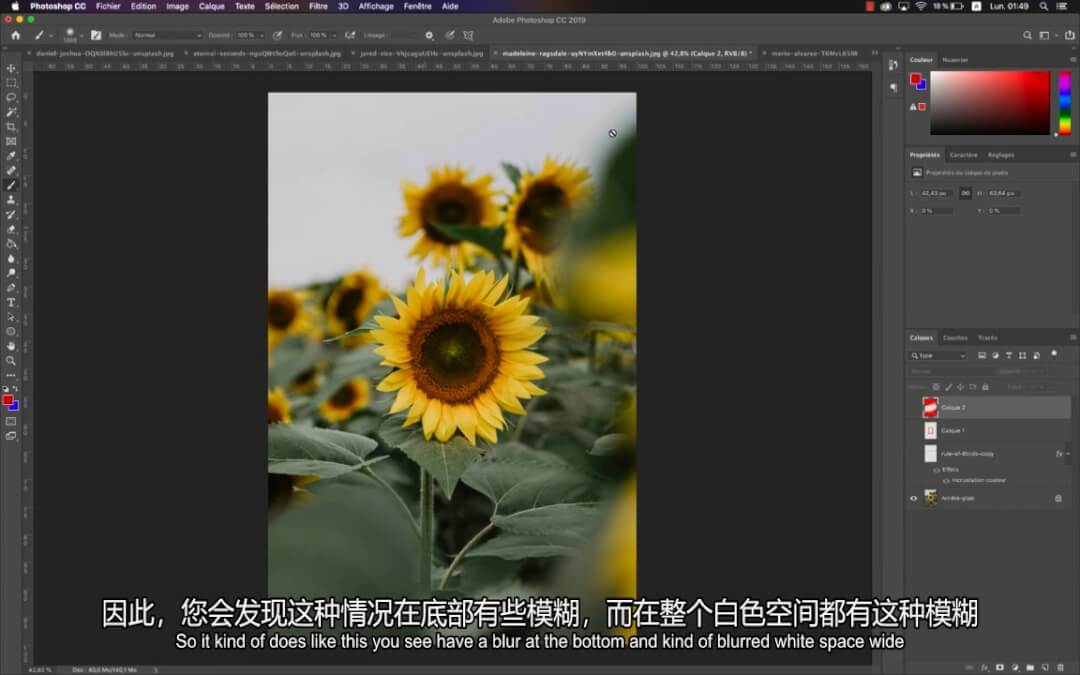
Task: Pick the Horizontal Type tool
Action: pyautogui.click(x=11, y=302)
